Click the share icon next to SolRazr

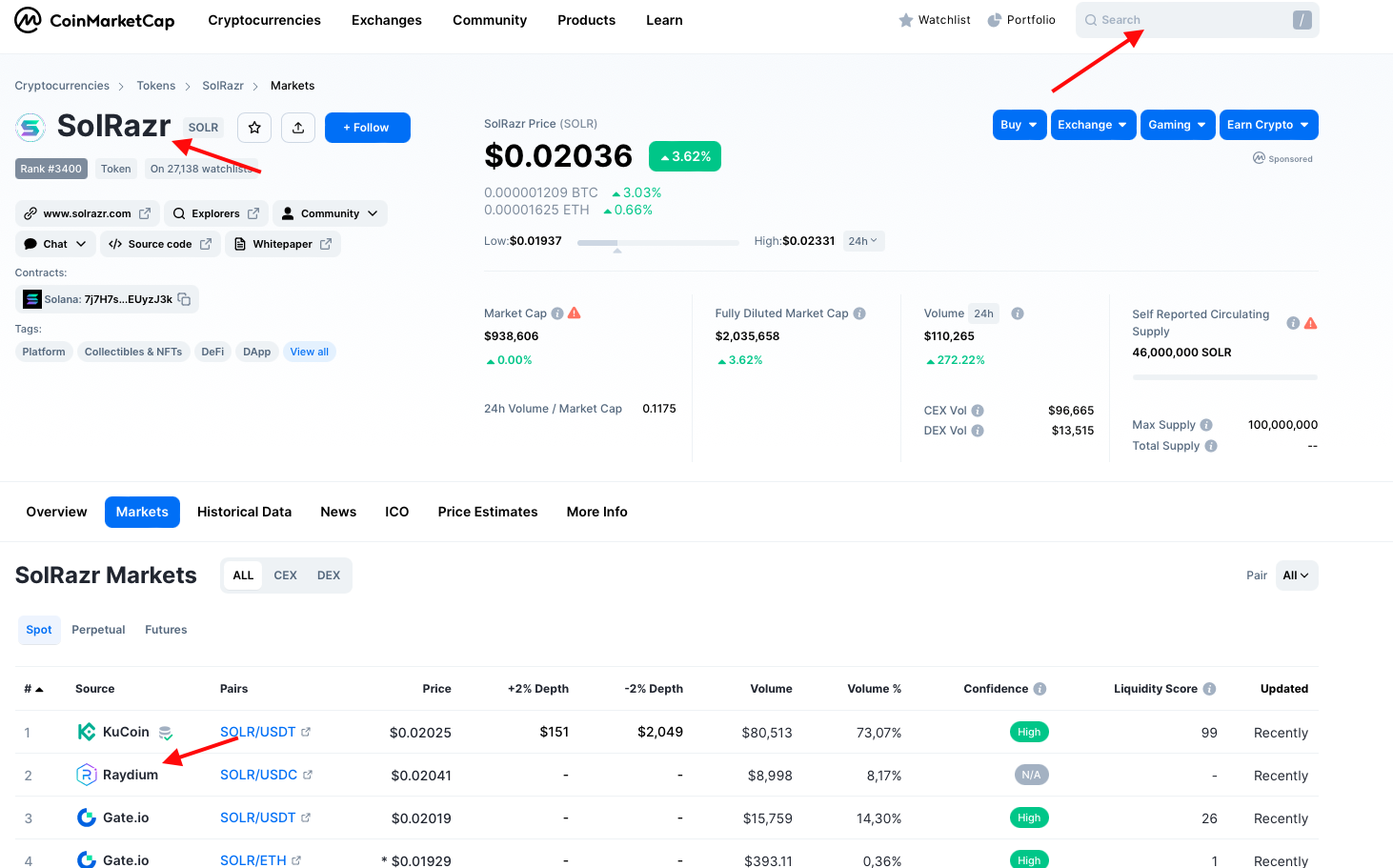[298, 128]
